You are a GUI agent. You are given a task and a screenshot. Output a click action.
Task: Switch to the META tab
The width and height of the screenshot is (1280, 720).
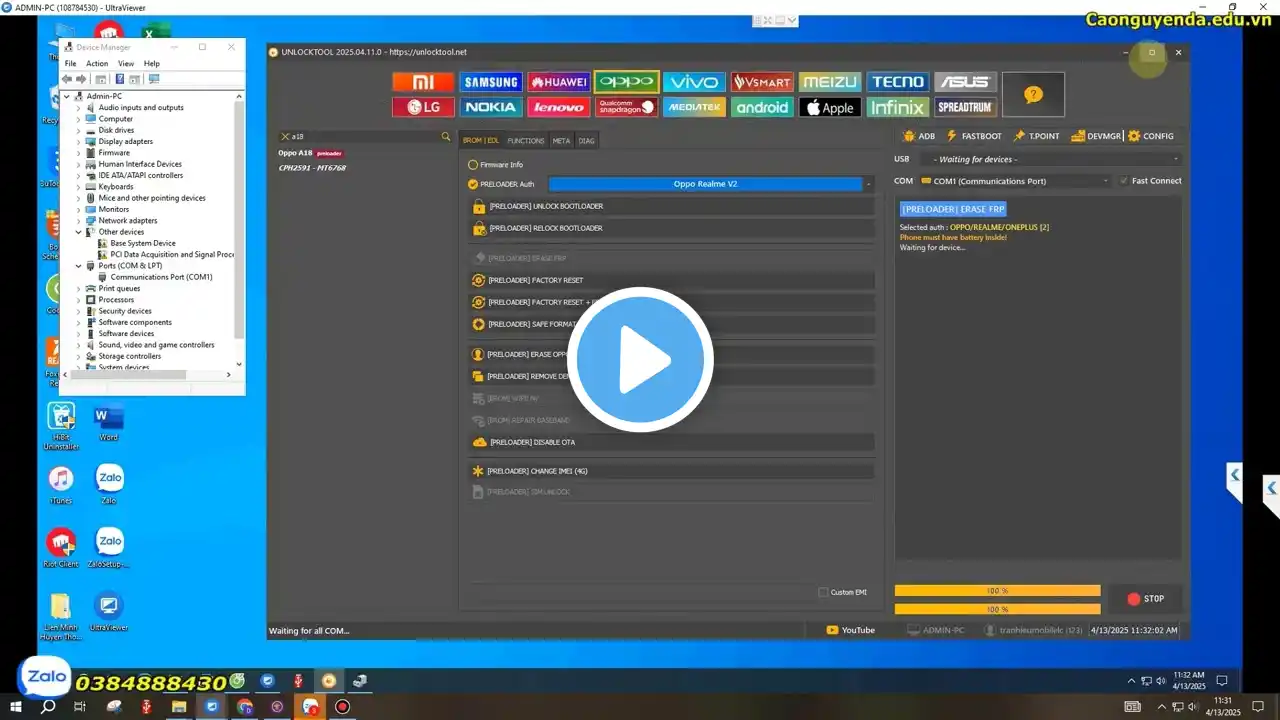[561, 141]
